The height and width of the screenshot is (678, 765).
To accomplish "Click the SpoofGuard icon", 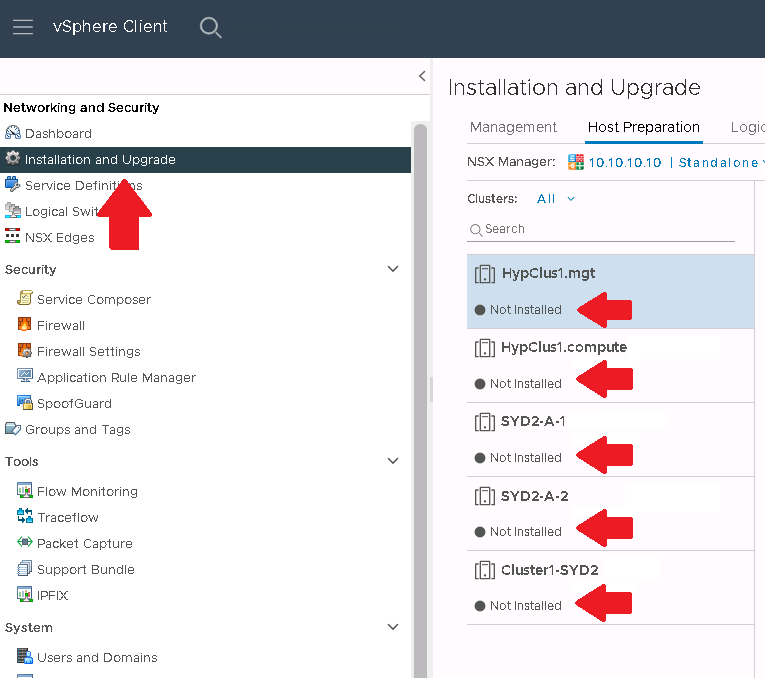I will tap(25, 402).
